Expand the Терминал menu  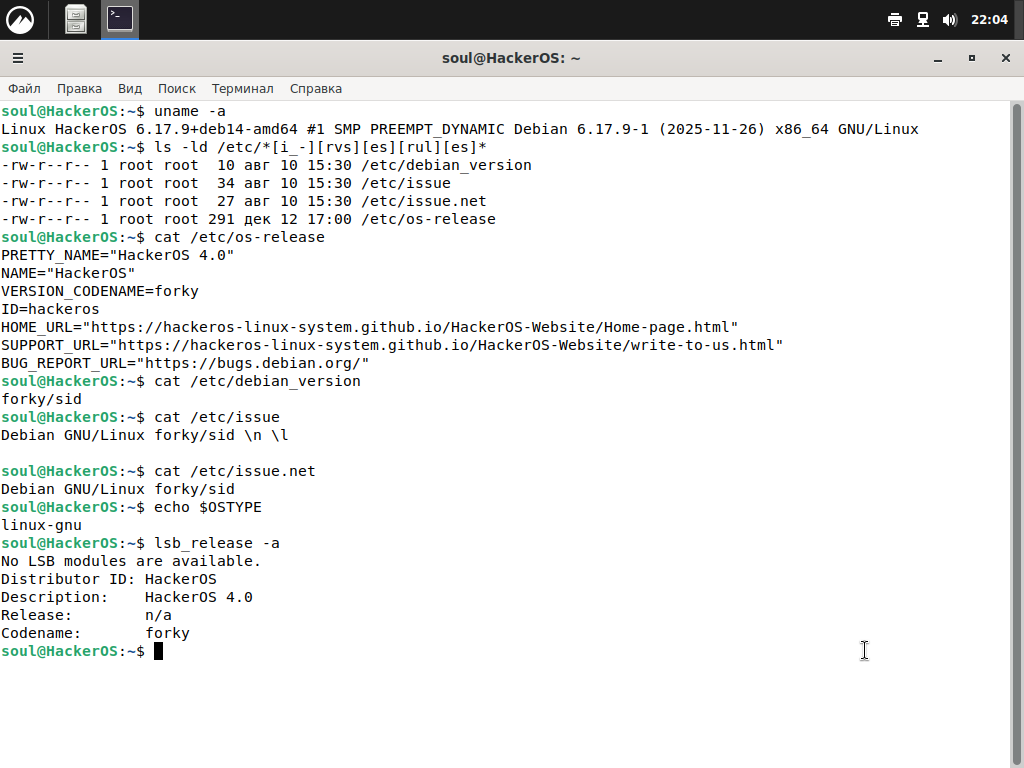click(x=242, y=88)
